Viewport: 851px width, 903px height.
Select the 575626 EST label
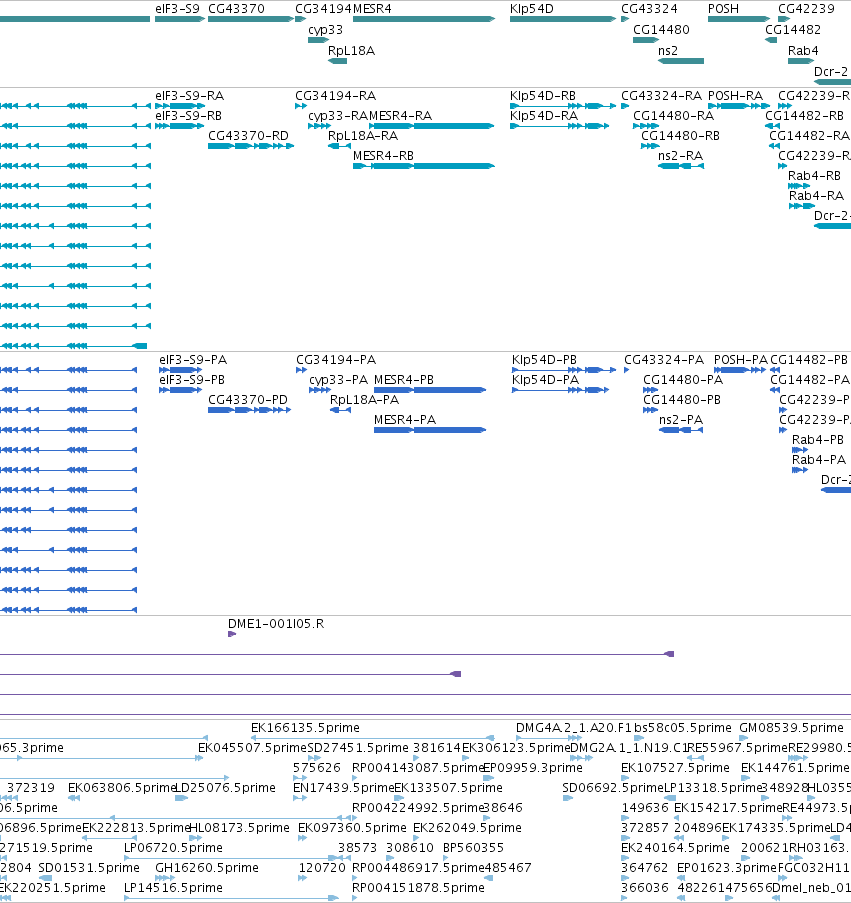pyautogui.click(x=317, y=768)
